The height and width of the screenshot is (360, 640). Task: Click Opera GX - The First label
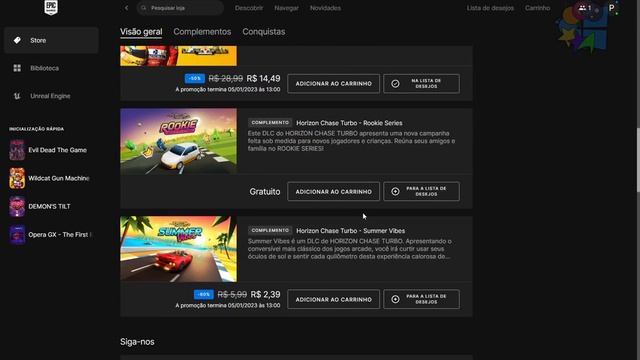click(60, 234)
